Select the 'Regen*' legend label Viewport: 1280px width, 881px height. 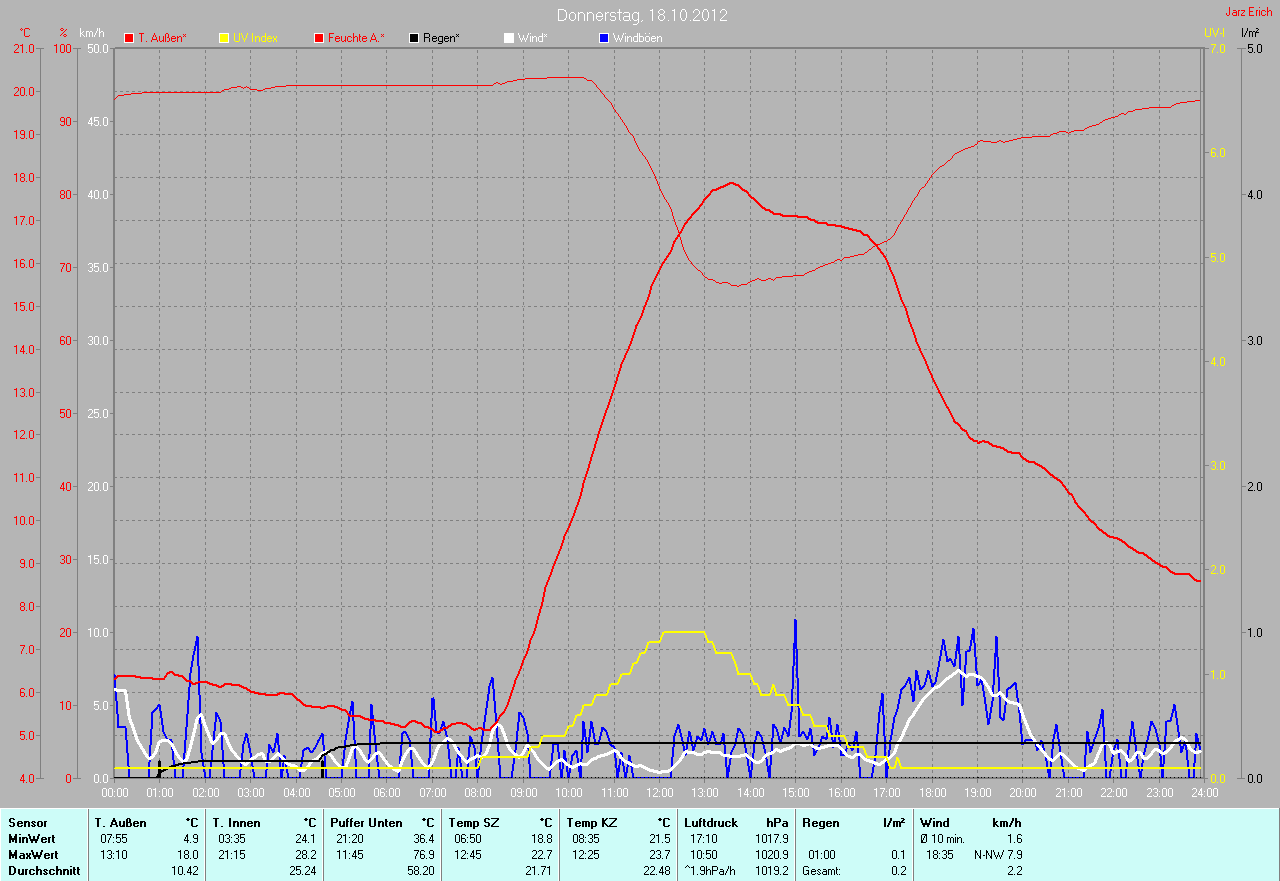(441, 38)
